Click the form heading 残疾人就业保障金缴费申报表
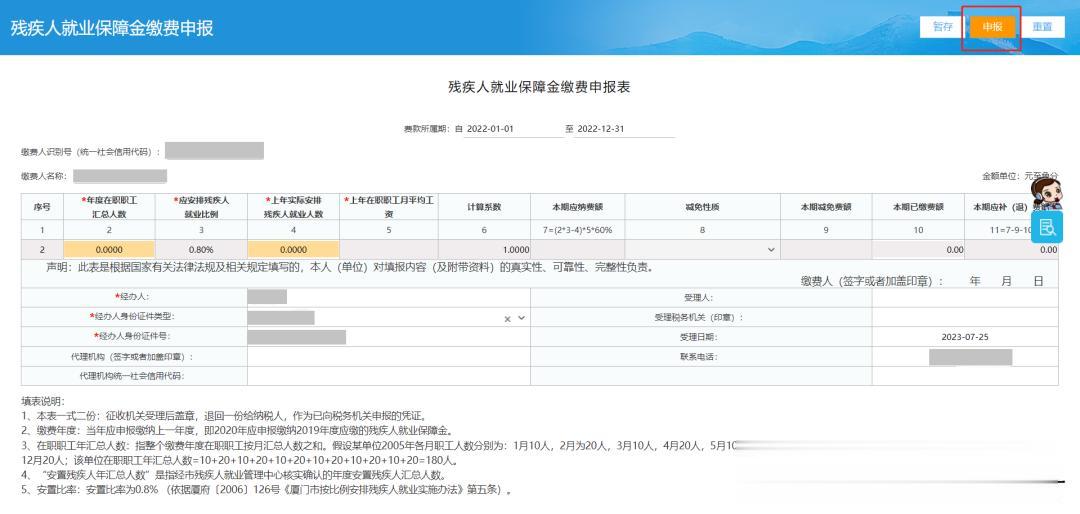 [x=539, y=88]
